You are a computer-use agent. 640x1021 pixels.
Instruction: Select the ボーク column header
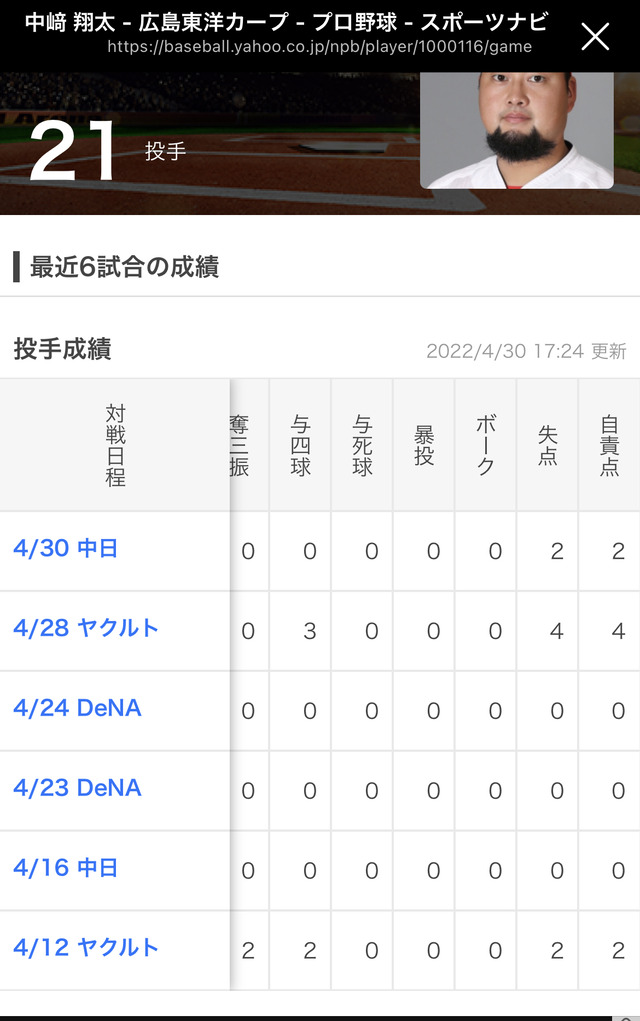tap(486, 445)
